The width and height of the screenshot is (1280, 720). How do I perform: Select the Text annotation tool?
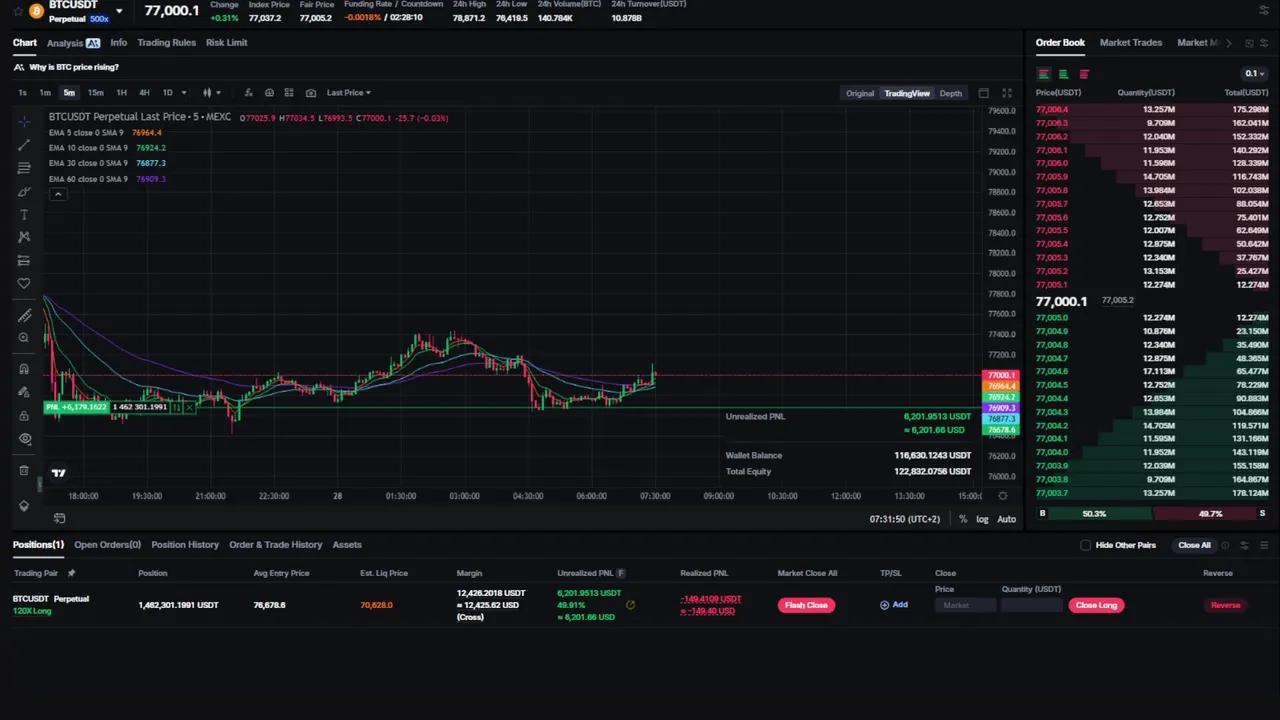(x=24, y=215)
